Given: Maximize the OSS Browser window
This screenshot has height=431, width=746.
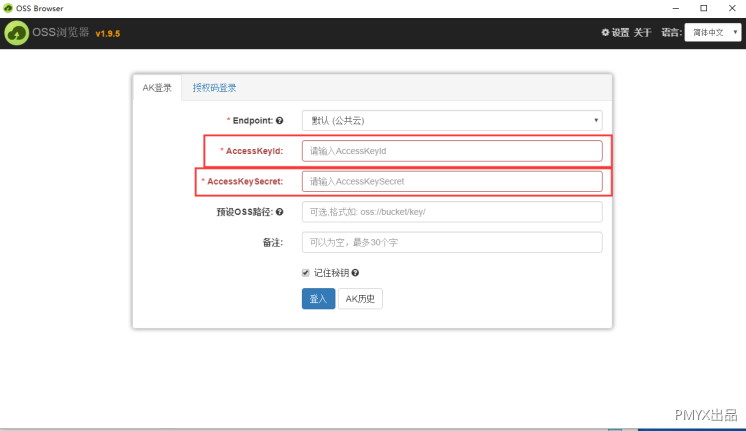Looking at the screenshot, I should pos(704,8).
